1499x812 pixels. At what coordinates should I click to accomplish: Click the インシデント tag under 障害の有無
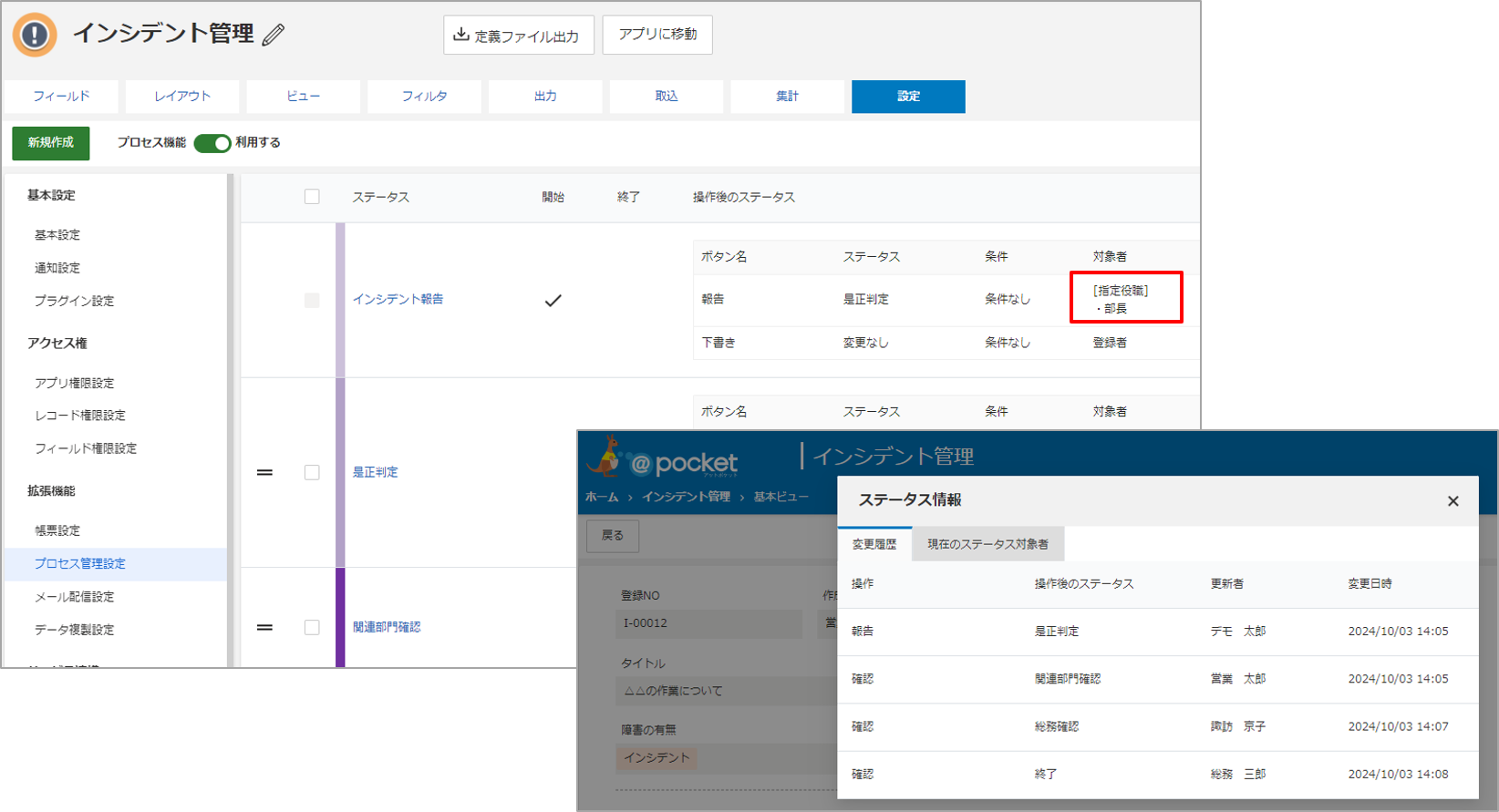pyautogui.click(x=656, y=758)
